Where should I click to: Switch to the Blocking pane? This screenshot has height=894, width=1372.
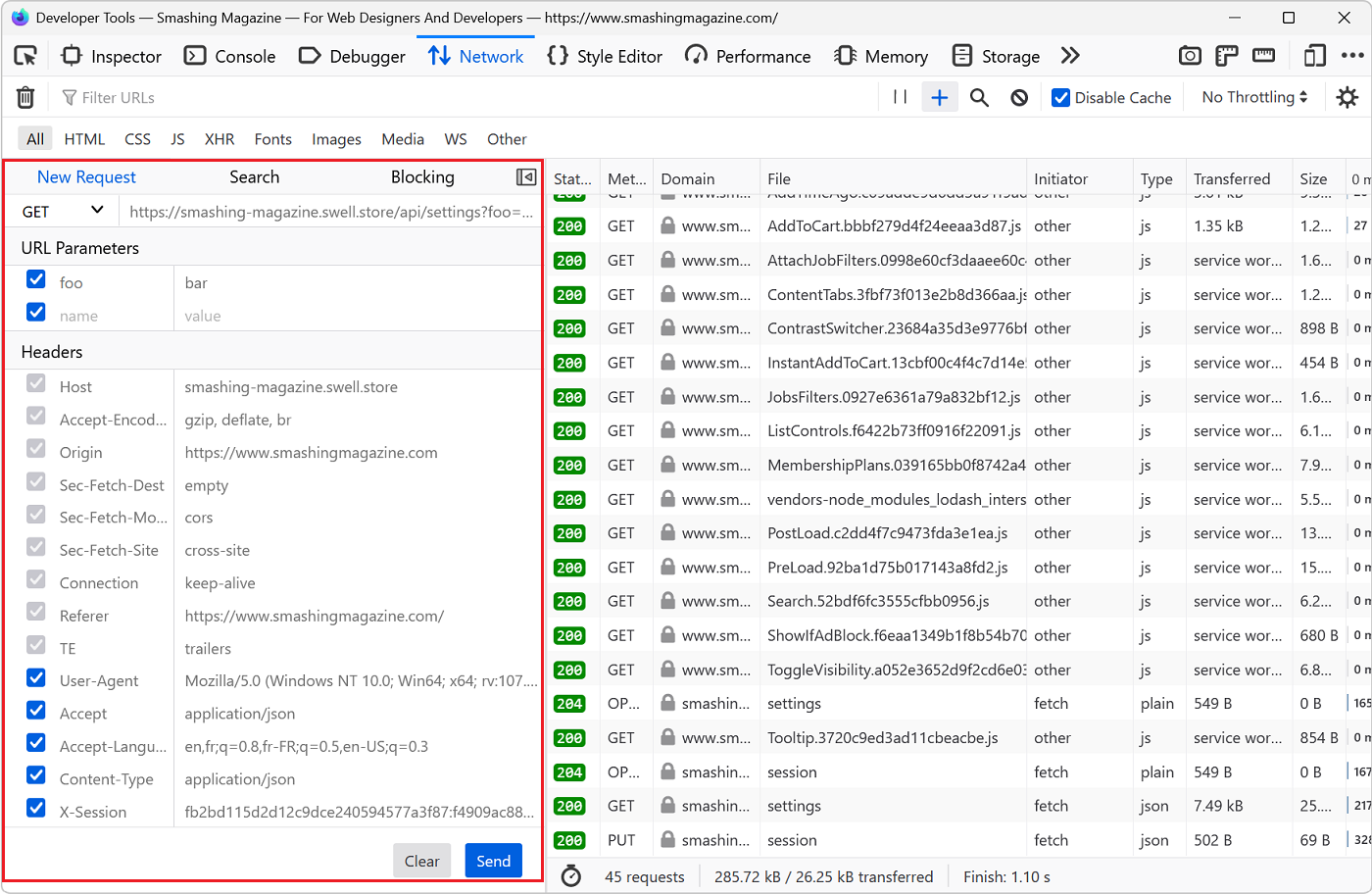[x=422, y=177]
